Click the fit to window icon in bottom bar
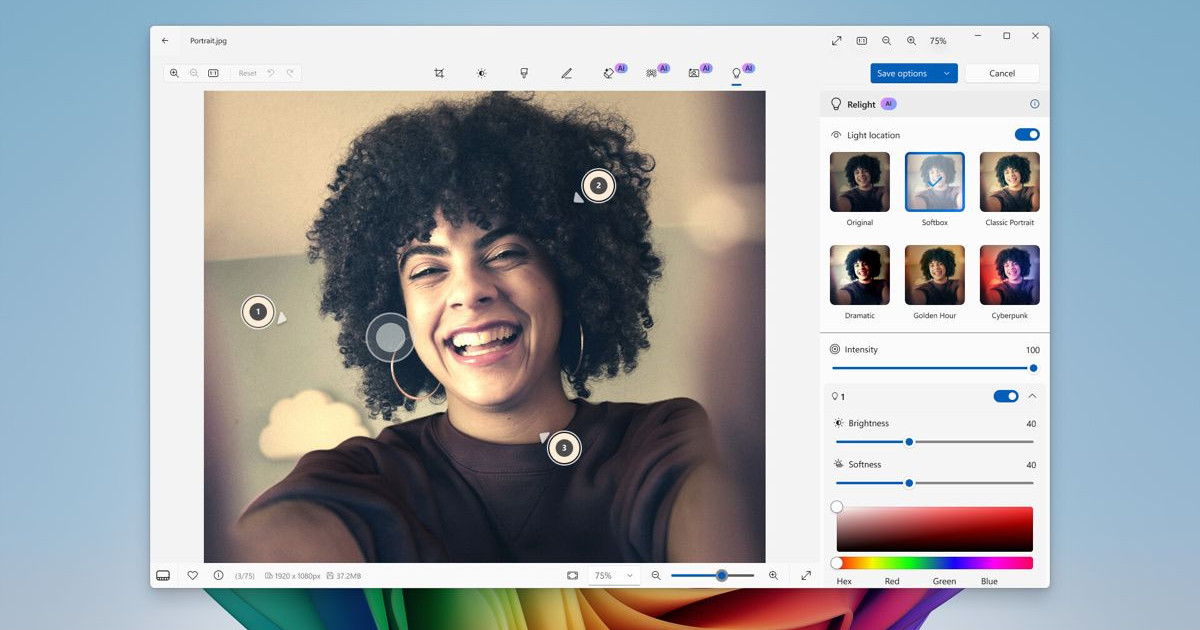The height and width of the screenshot is (630, 1200). coord(572,575)
